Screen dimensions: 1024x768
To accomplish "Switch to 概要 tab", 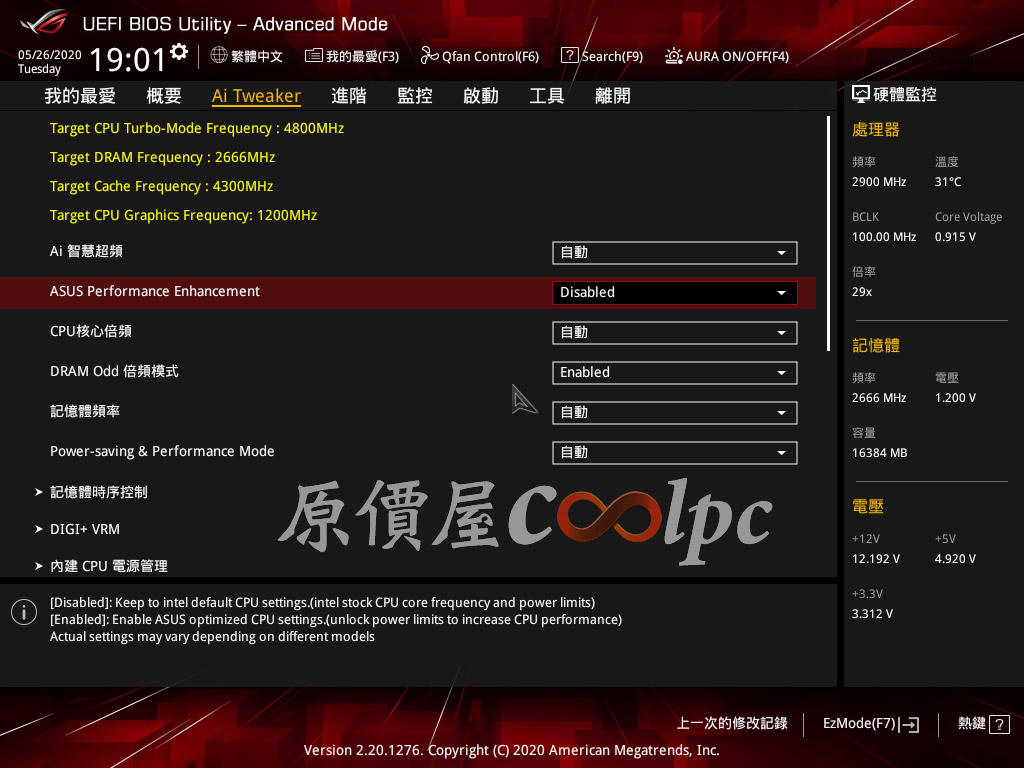I will (164, 96).
